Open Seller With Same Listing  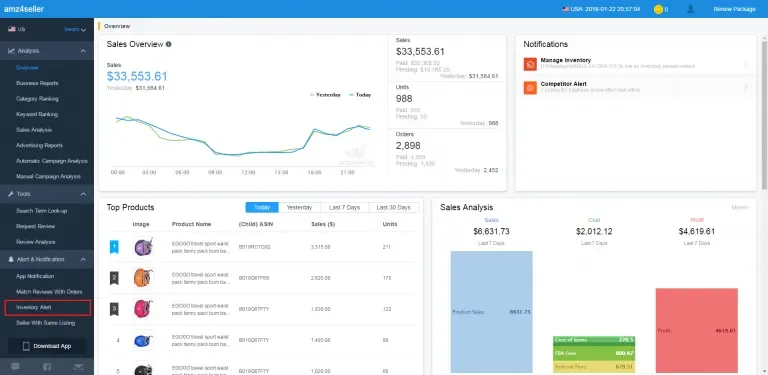point(45,323)
